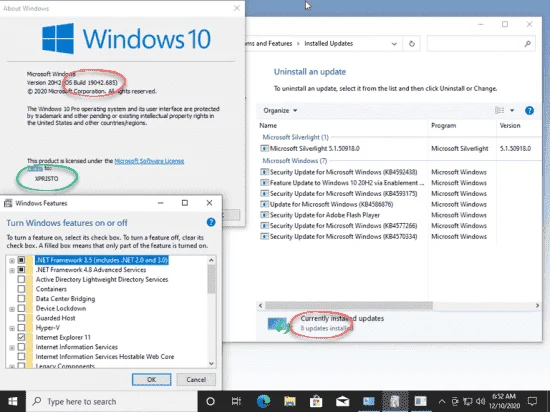Enable Device Lockdown checkbox
Screen dimensions: 550x412
coord(21,308)
